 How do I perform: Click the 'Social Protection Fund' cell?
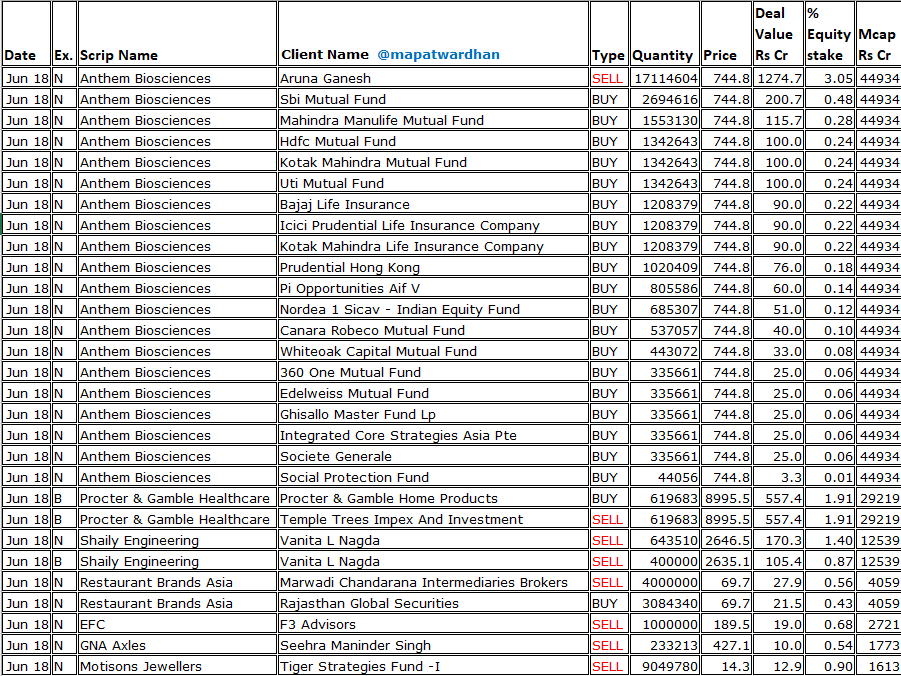click(433, 477)
